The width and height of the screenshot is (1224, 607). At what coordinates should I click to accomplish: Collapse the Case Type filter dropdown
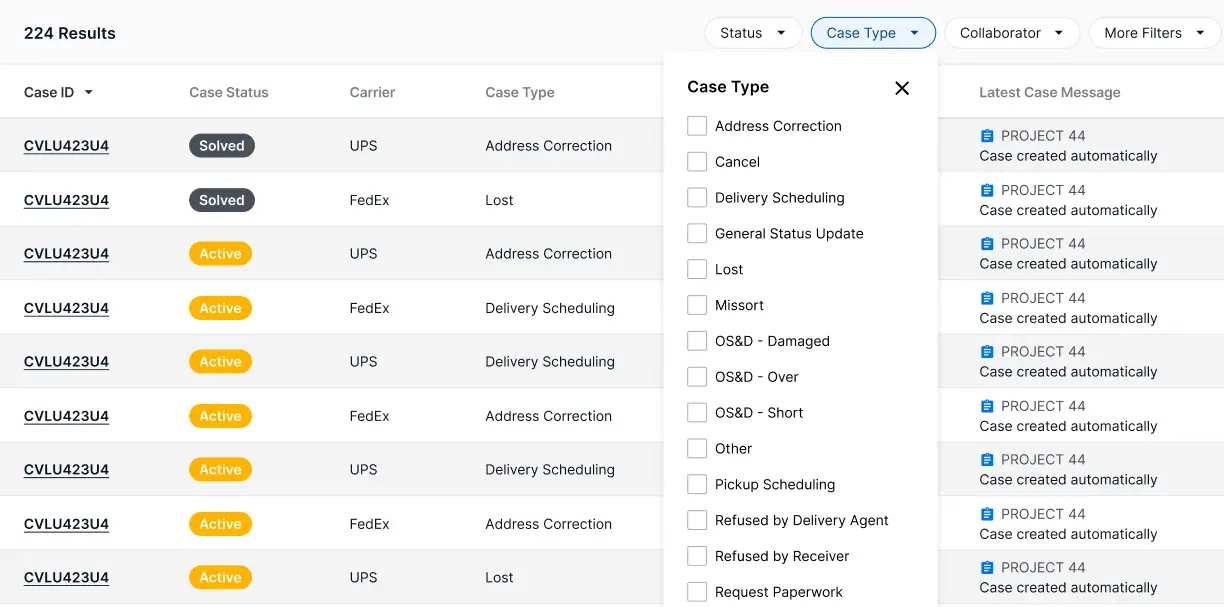click(x=872, y=33)
